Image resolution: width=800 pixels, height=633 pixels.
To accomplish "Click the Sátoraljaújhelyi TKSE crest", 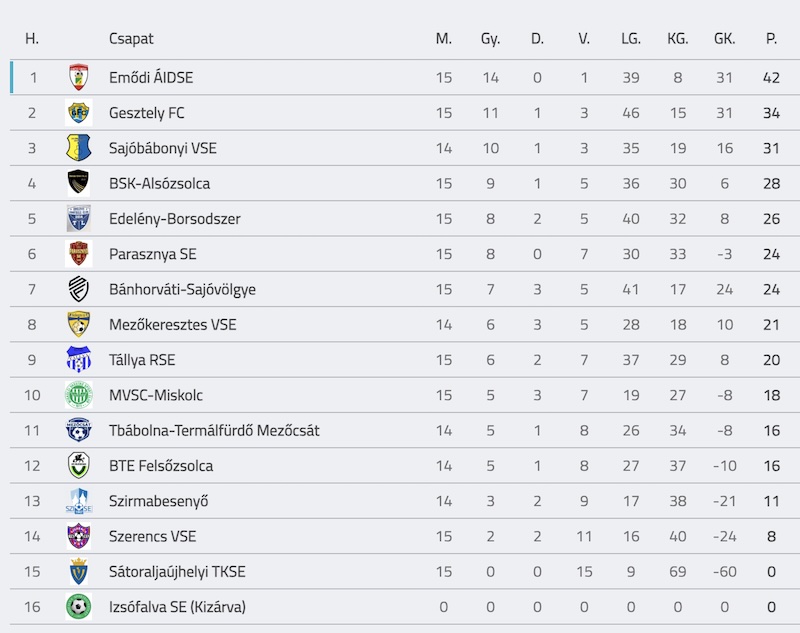I will click(78, 571).
